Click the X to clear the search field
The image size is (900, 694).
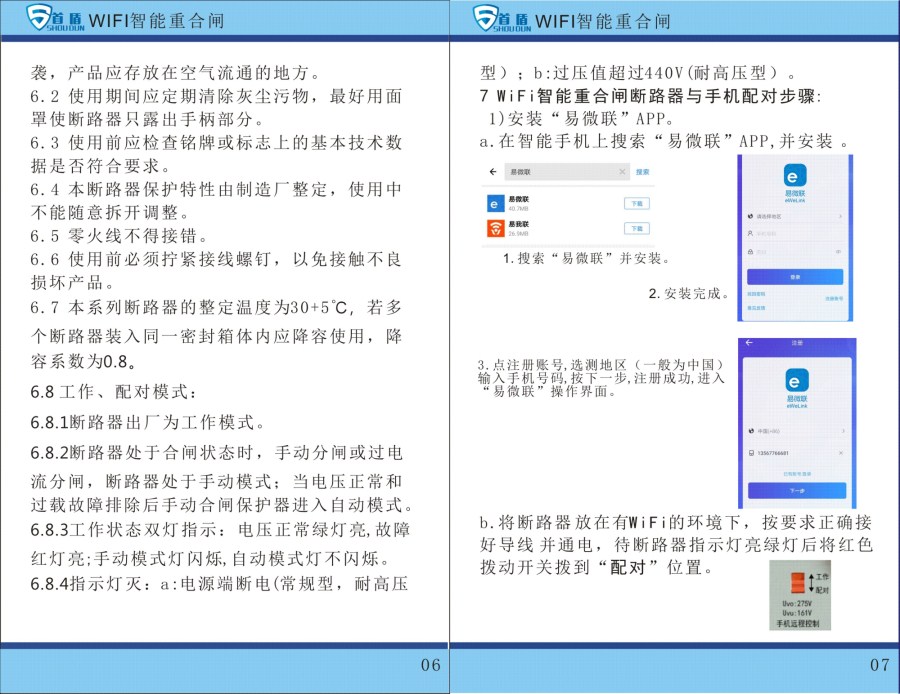click(x=622, y=171)
